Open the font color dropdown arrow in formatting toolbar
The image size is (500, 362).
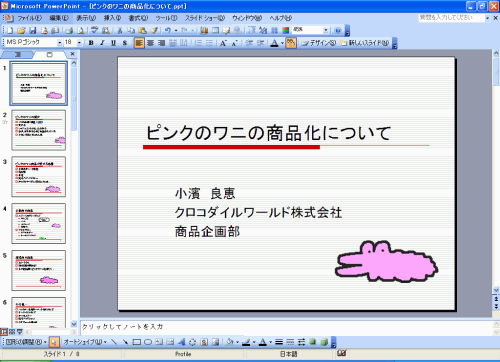282,43
